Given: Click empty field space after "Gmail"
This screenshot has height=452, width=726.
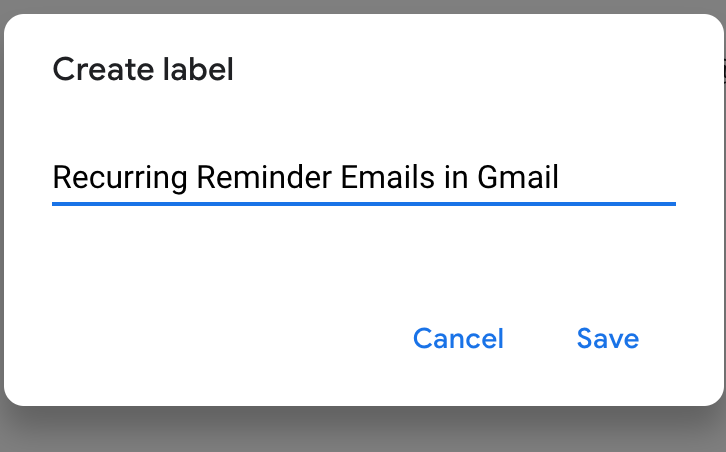Looking at the screenshot, I should click(x=620, y=178).
